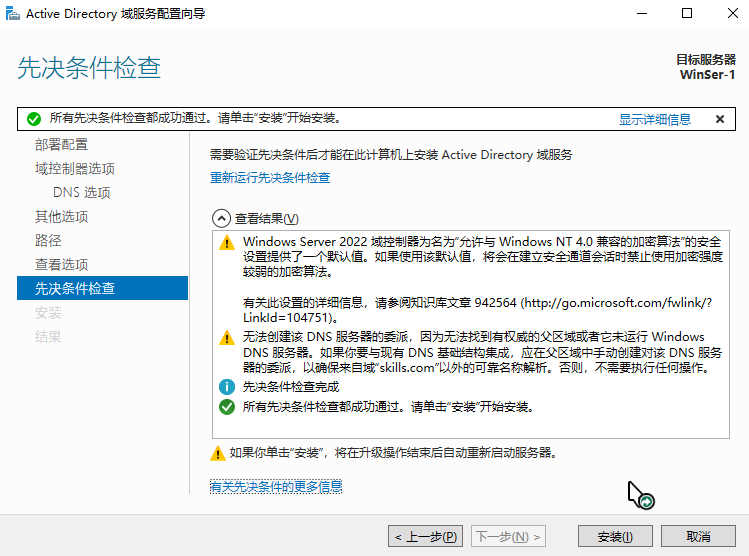Click the 查看结果(V) label

(267, 219)
